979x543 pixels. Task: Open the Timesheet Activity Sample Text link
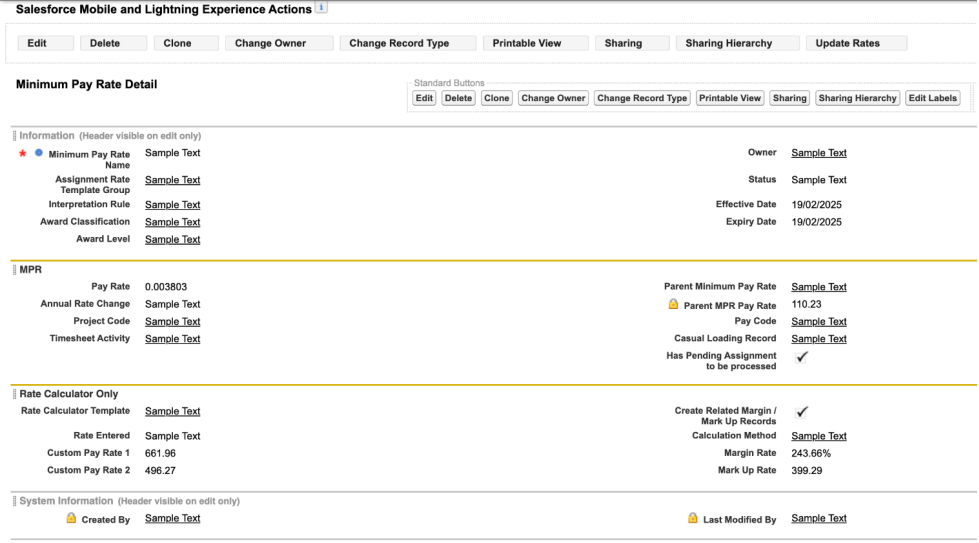tap(172, 339)
